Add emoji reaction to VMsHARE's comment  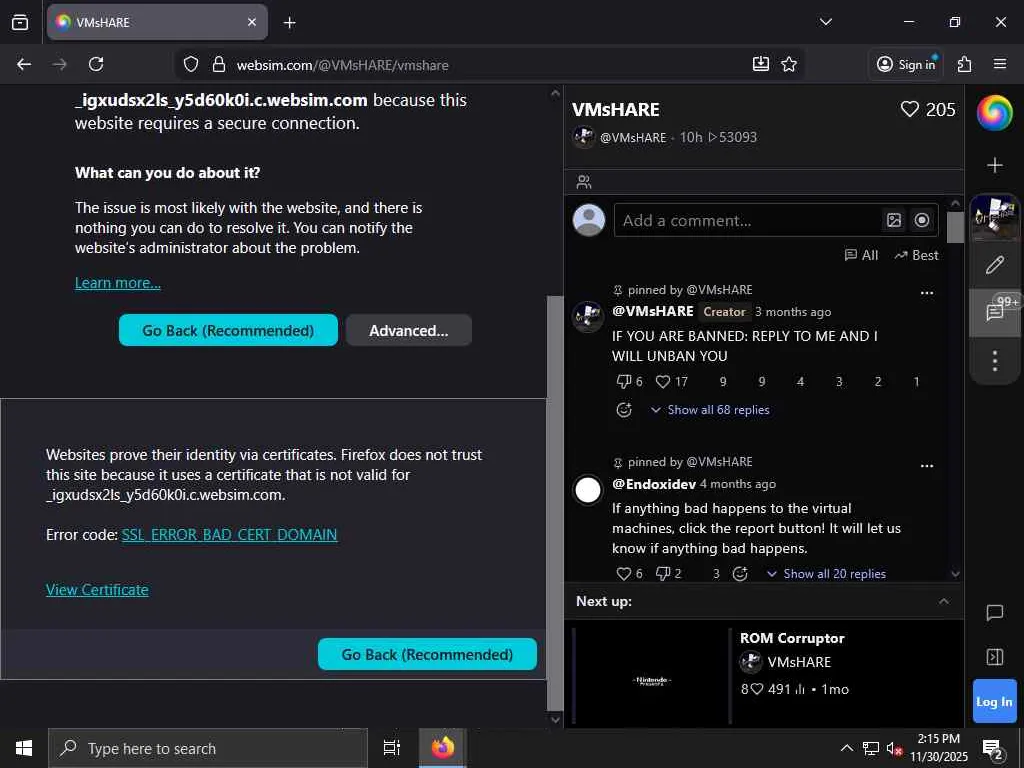click(x=624, y=409)
